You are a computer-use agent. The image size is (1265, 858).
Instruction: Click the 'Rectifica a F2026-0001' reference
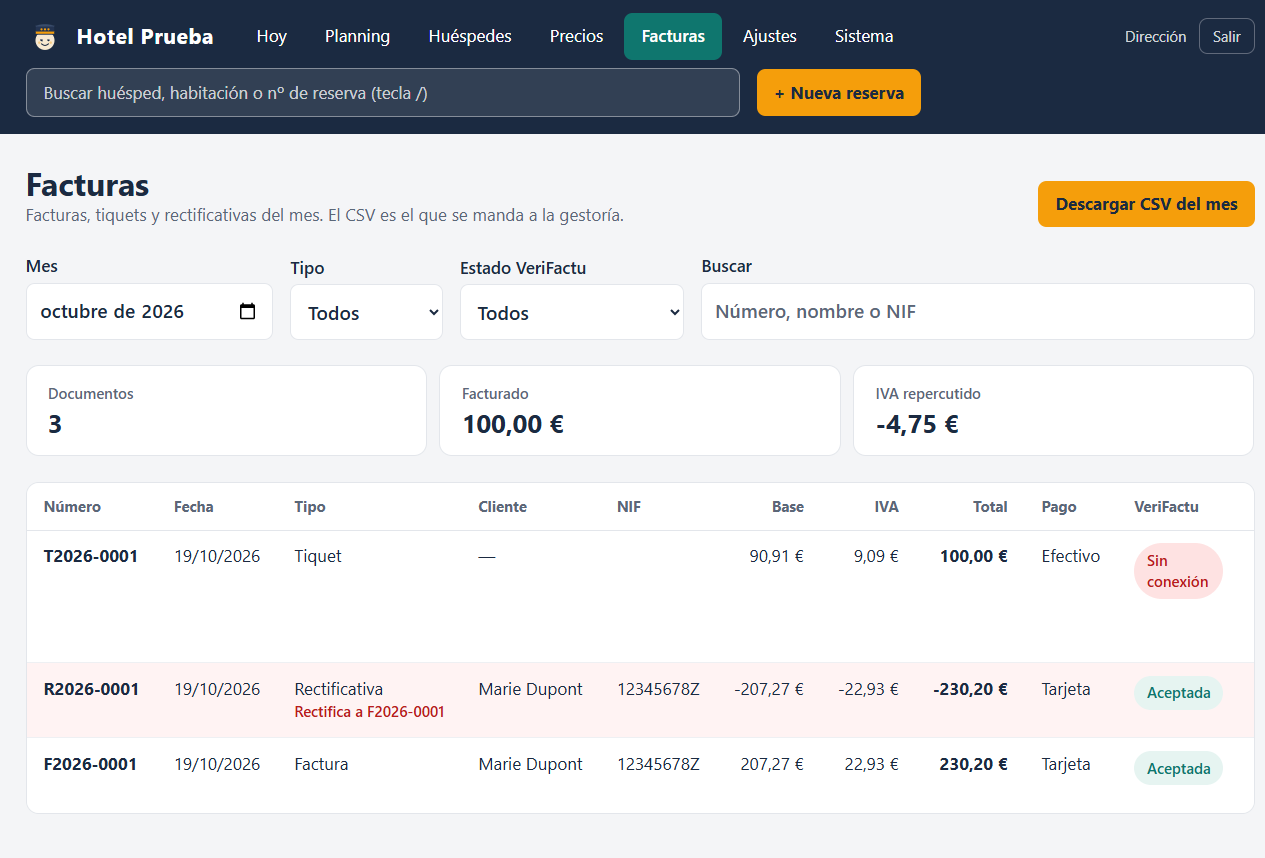370,712
